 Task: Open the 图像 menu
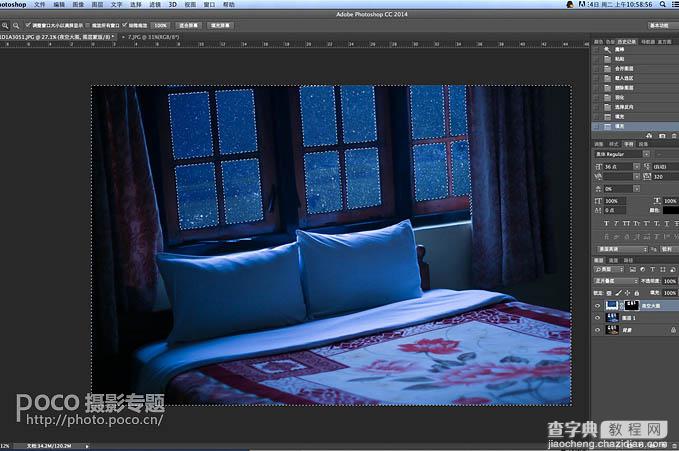pos(78,5)
